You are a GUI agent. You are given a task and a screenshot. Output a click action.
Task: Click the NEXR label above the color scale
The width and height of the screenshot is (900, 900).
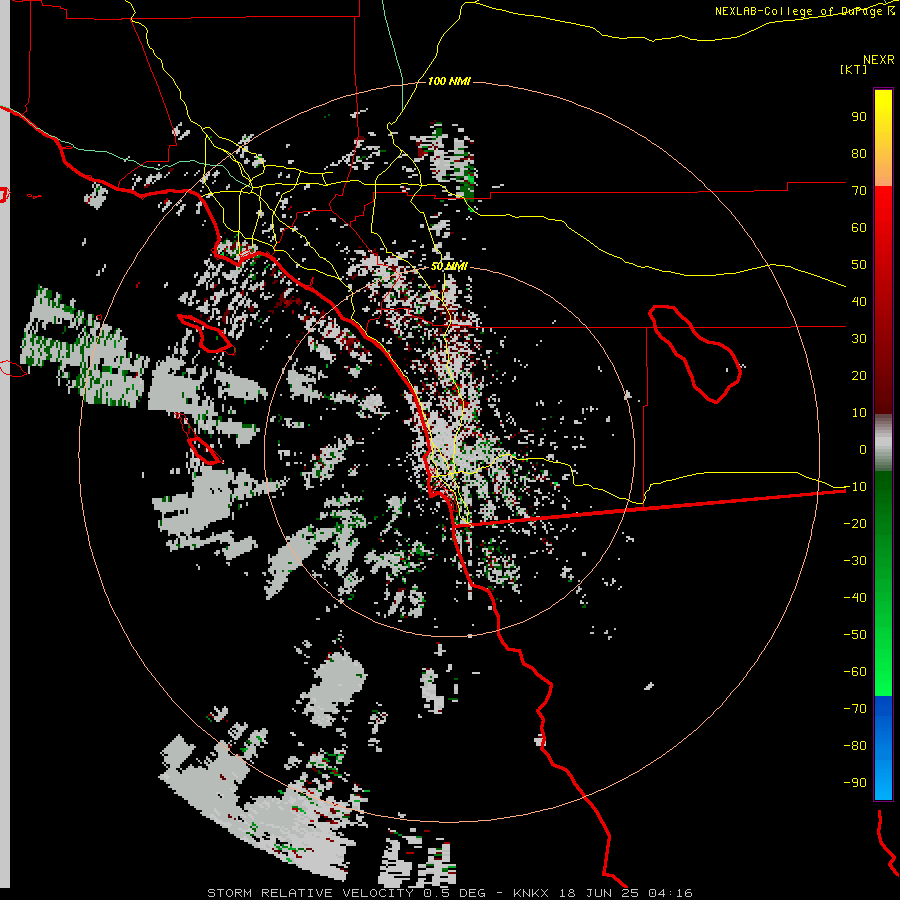click(x=878, y=60)
